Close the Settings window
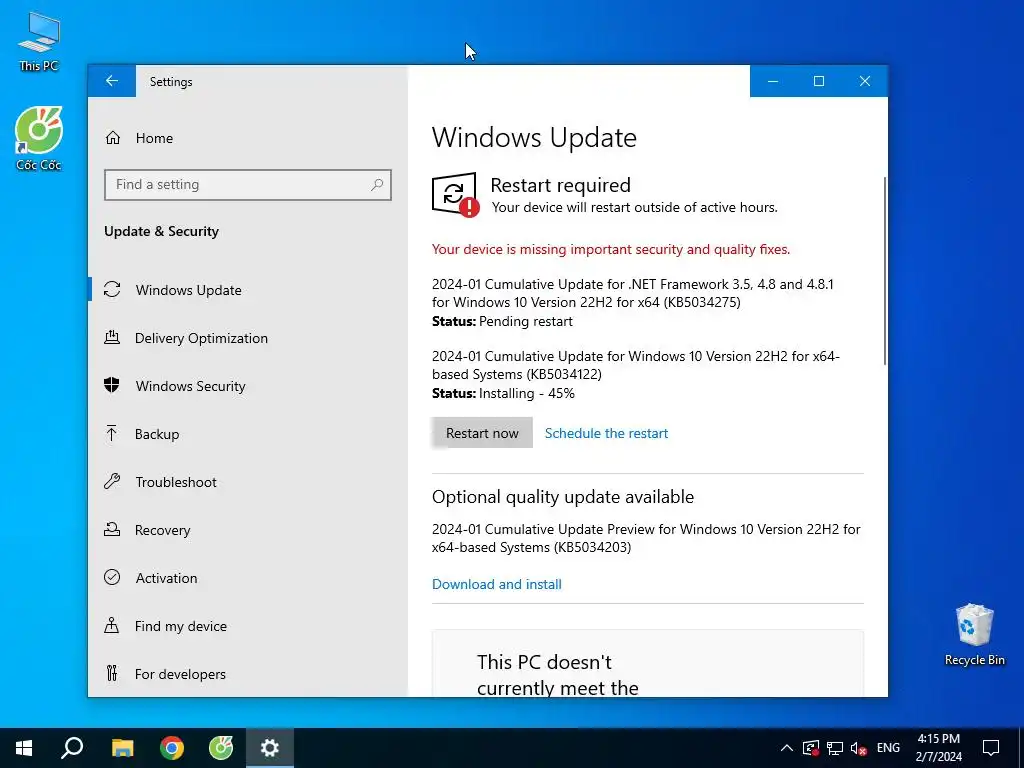The height and width of the screenshot is (768, 1024). 865,81
